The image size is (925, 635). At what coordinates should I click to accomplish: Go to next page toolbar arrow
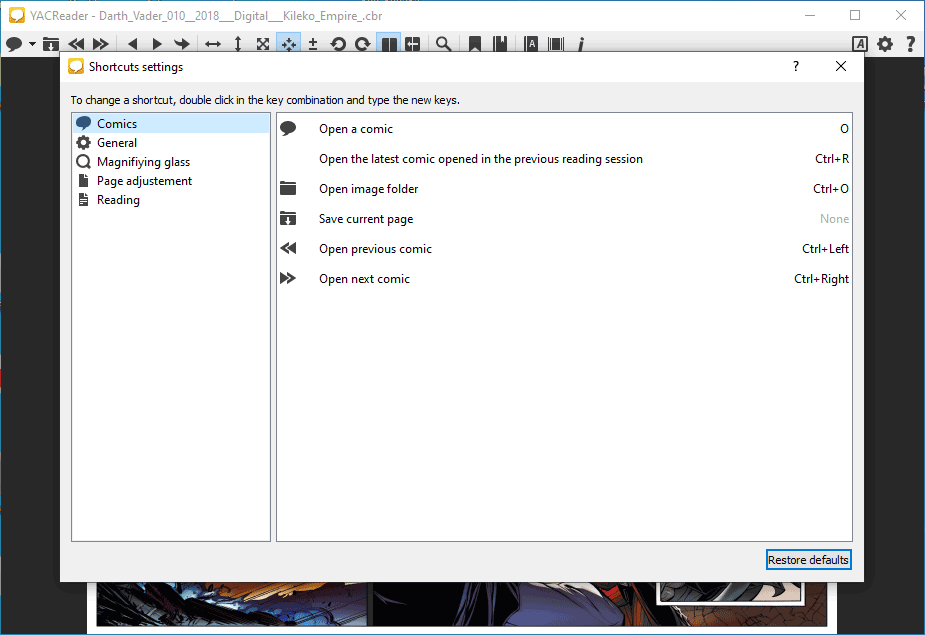pos(157,44)
